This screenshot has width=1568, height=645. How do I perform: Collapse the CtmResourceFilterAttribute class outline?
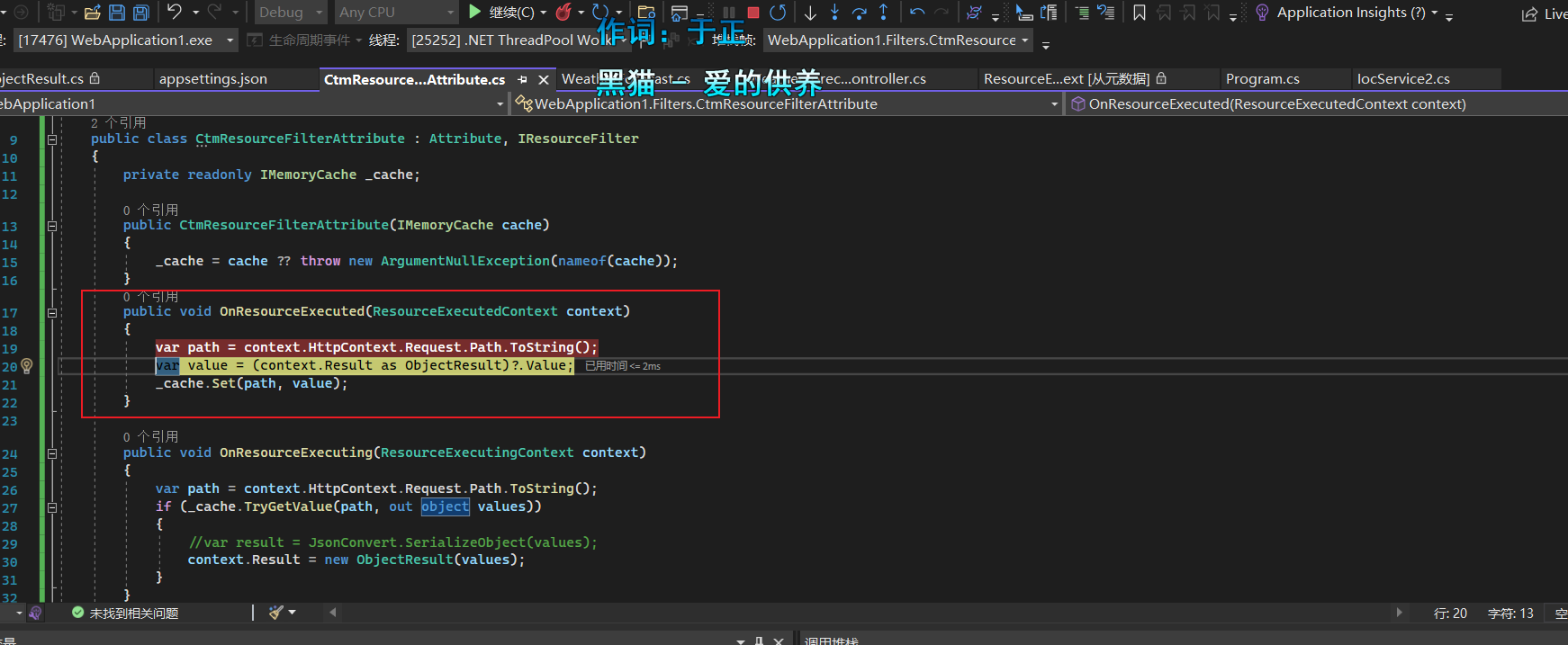(x=52, y=139)
